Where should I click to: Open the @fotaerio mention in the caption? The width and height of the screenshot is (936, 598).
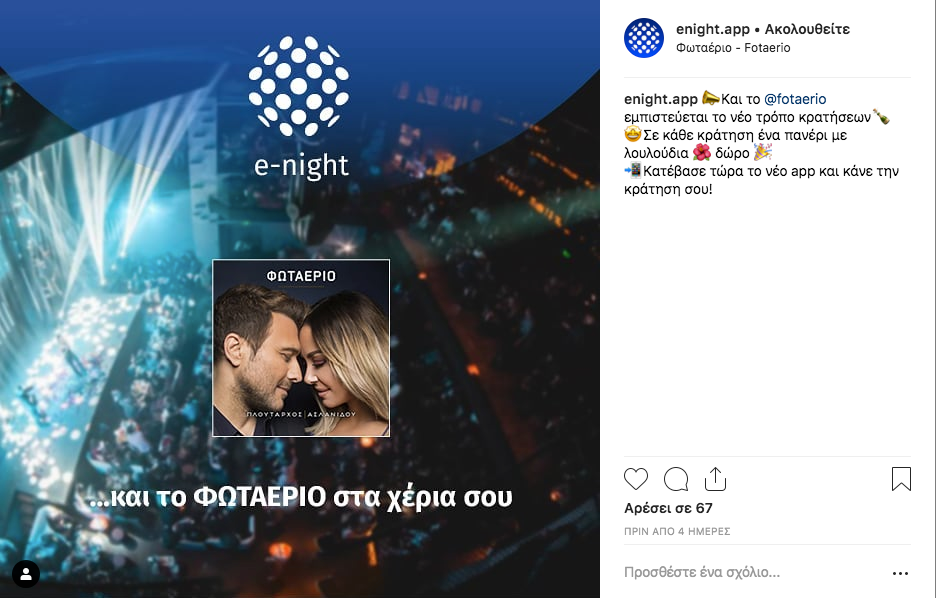(x=795, y=99)
